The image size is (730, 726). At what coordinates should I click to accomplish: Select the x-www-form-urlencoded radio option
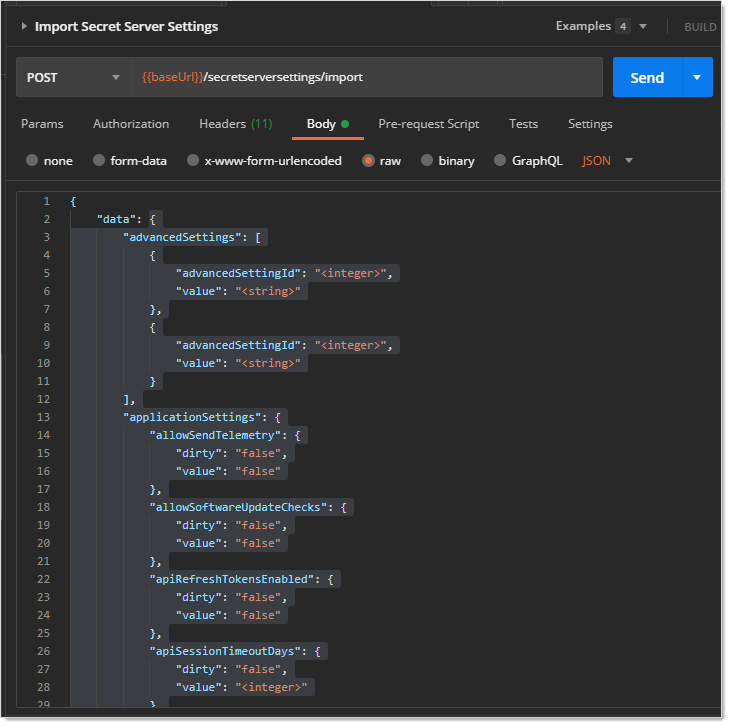pyautogui.click(x=194, y=160)
